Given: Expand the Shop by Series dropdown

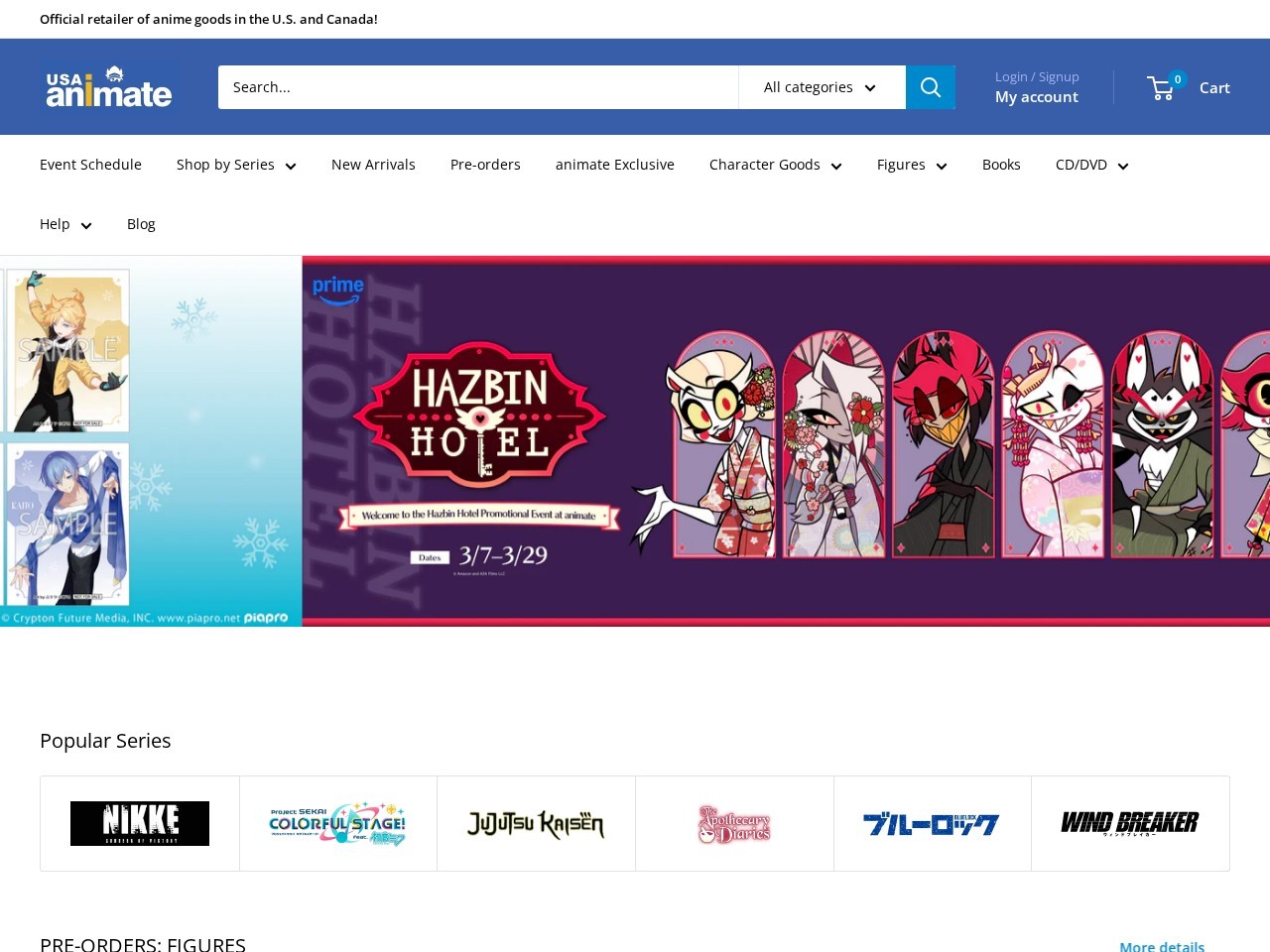Looking at the screenshot, I should pyautogui.click(x=236, y=165).
